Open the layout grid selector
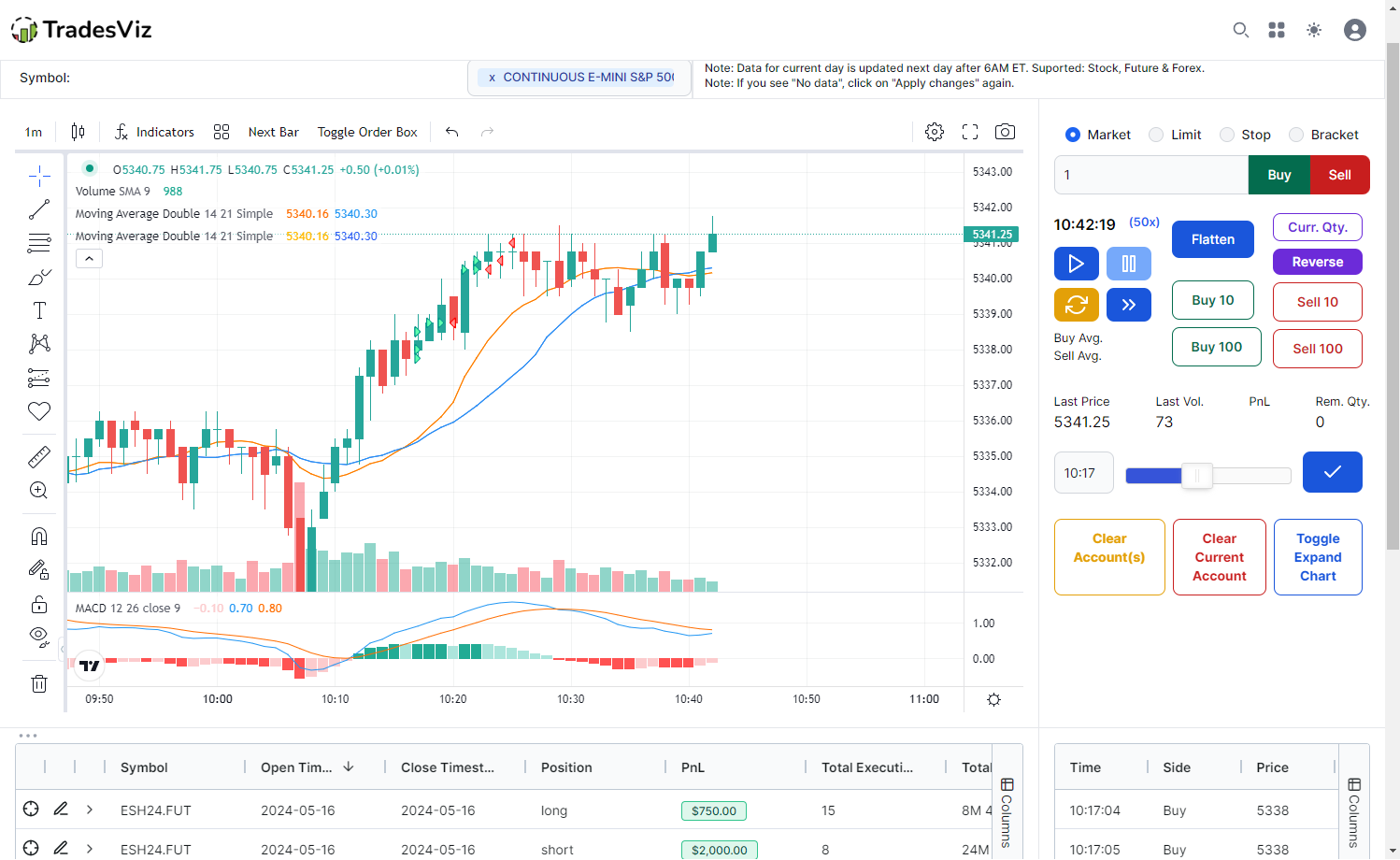This screenshot has height=860, width=1400. tap(221, 132)
